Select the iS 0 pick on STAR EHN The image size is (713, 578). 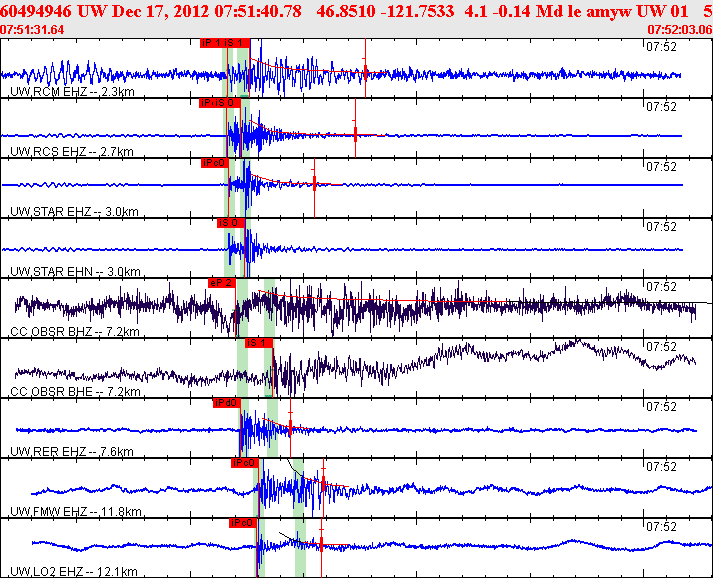pos(230,223)
